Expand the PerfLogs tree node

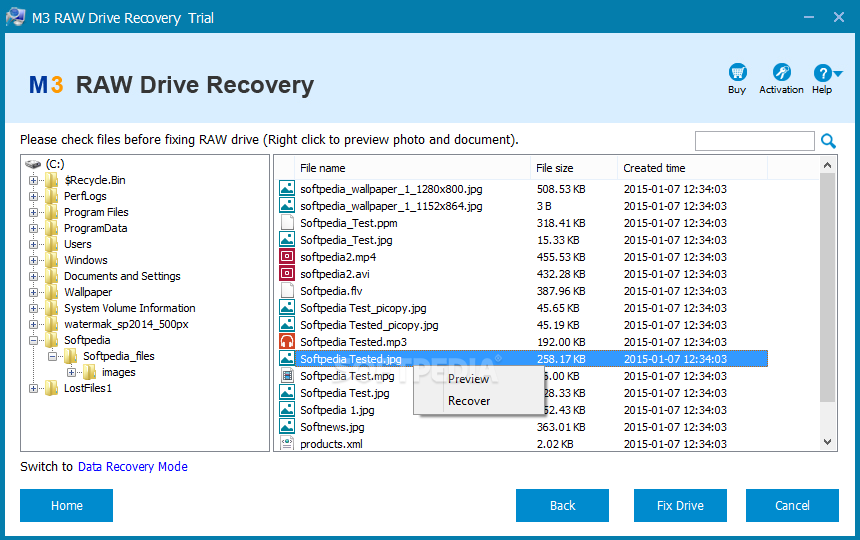33,196
